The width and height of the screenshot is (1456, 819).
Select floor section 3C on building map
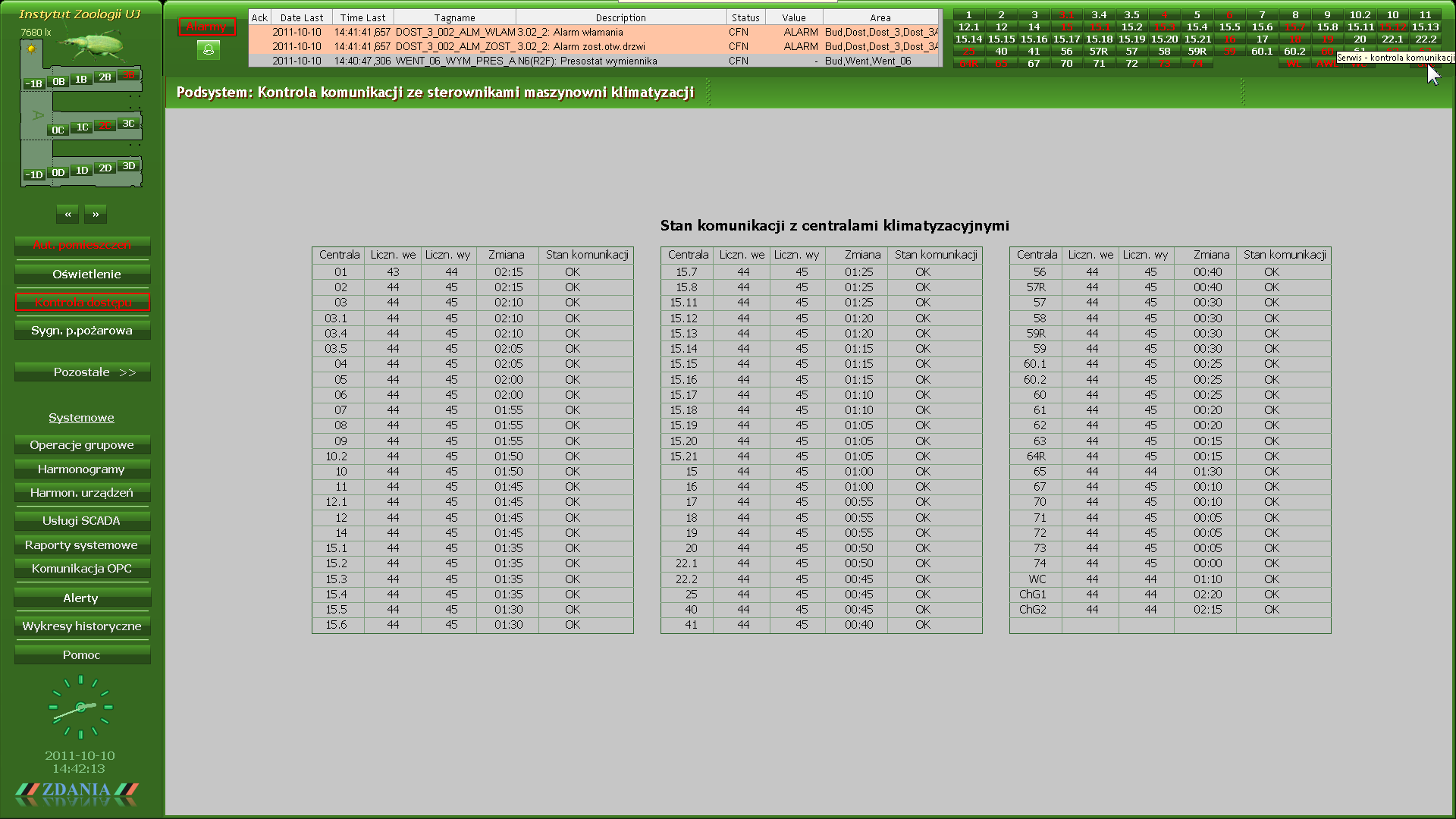(x=129, y=124)
